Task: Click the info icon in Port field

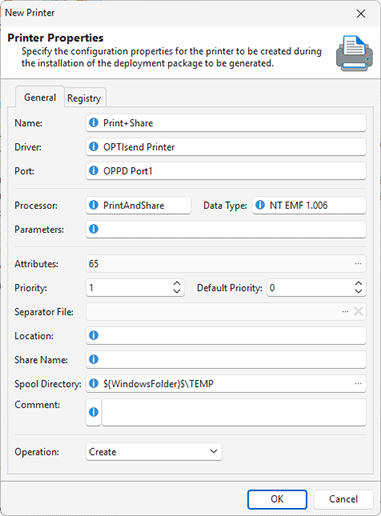Action: pos(94,171)
